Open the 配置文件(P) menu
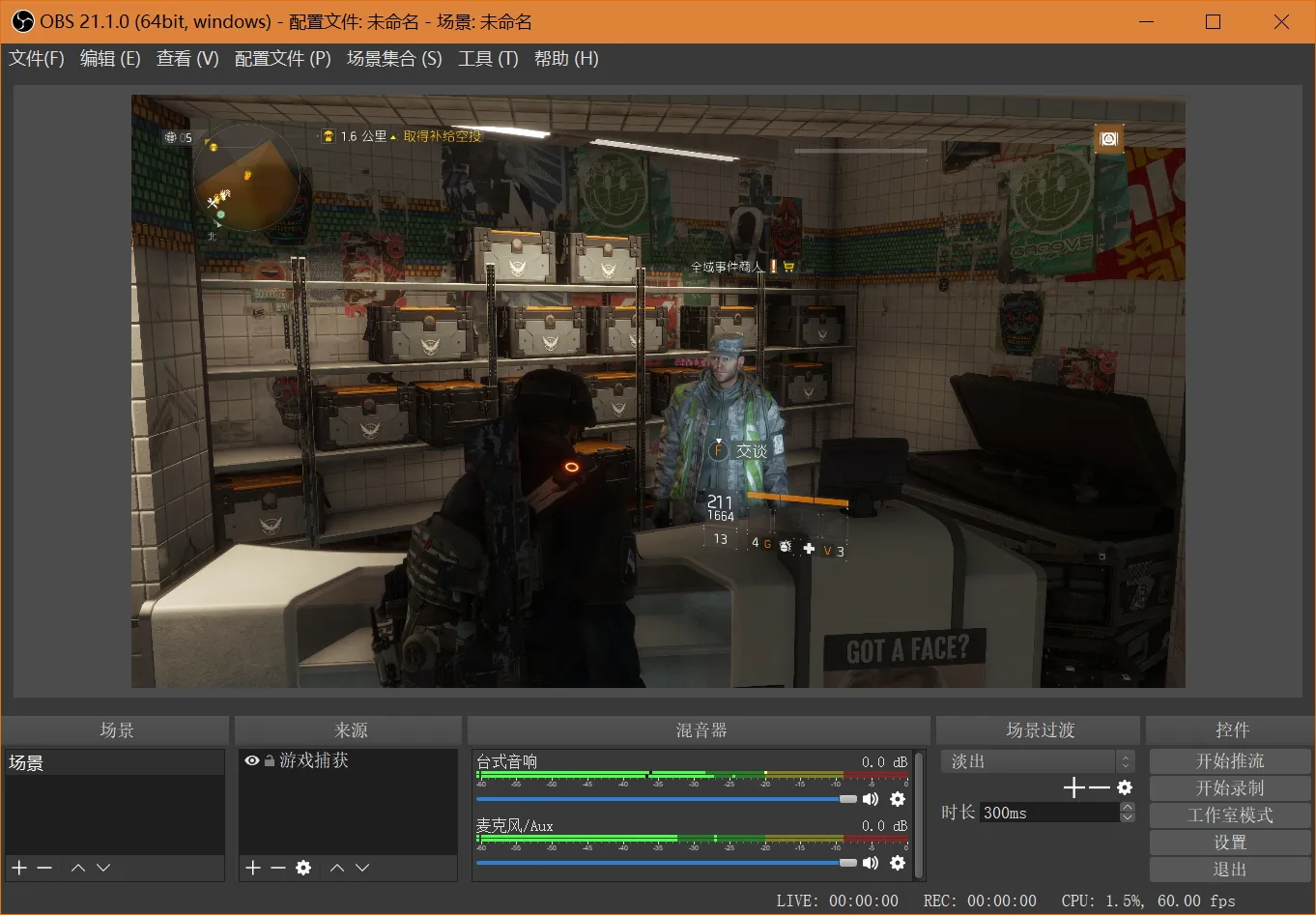The height and width of the screenshot is (915, 1316). coord(283,59)
